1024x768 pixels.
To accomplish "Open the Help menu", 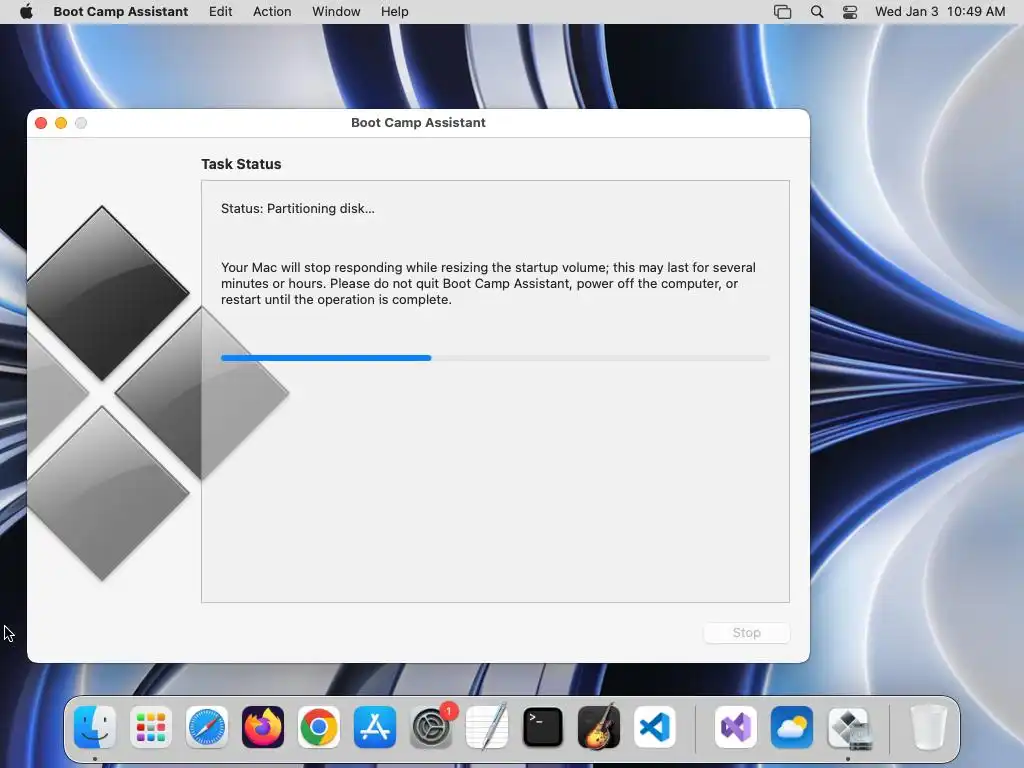I will coord(394,12).
